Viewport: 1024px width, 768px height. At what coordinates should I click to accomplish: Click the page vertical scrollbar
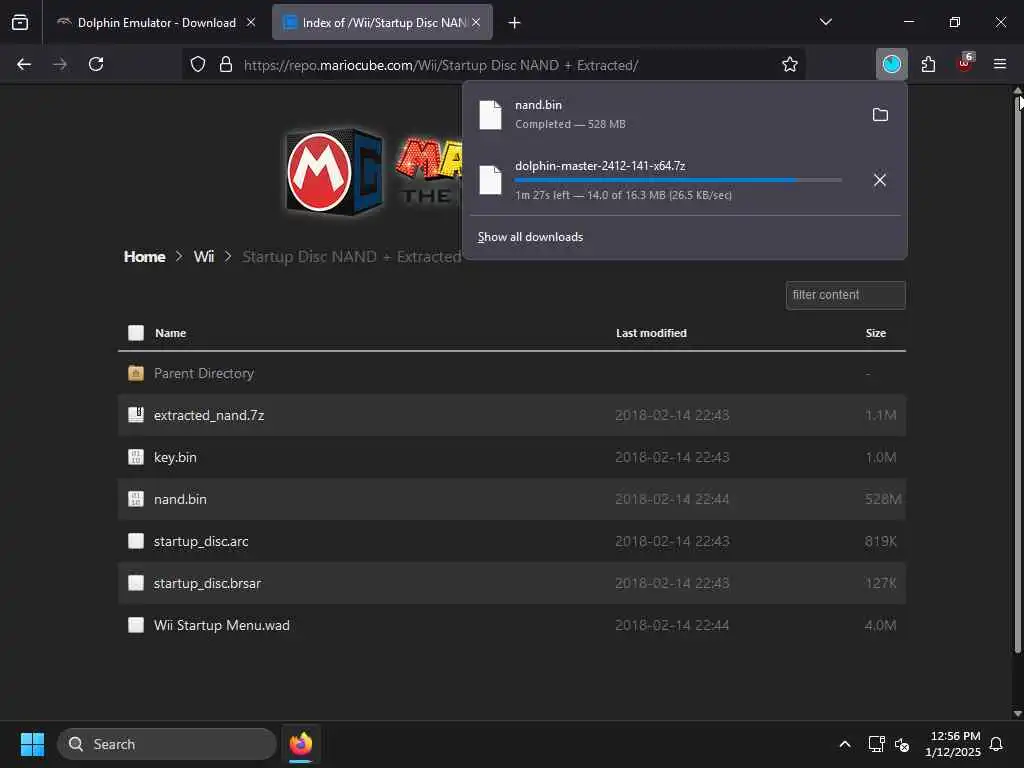click(1017, 376)
